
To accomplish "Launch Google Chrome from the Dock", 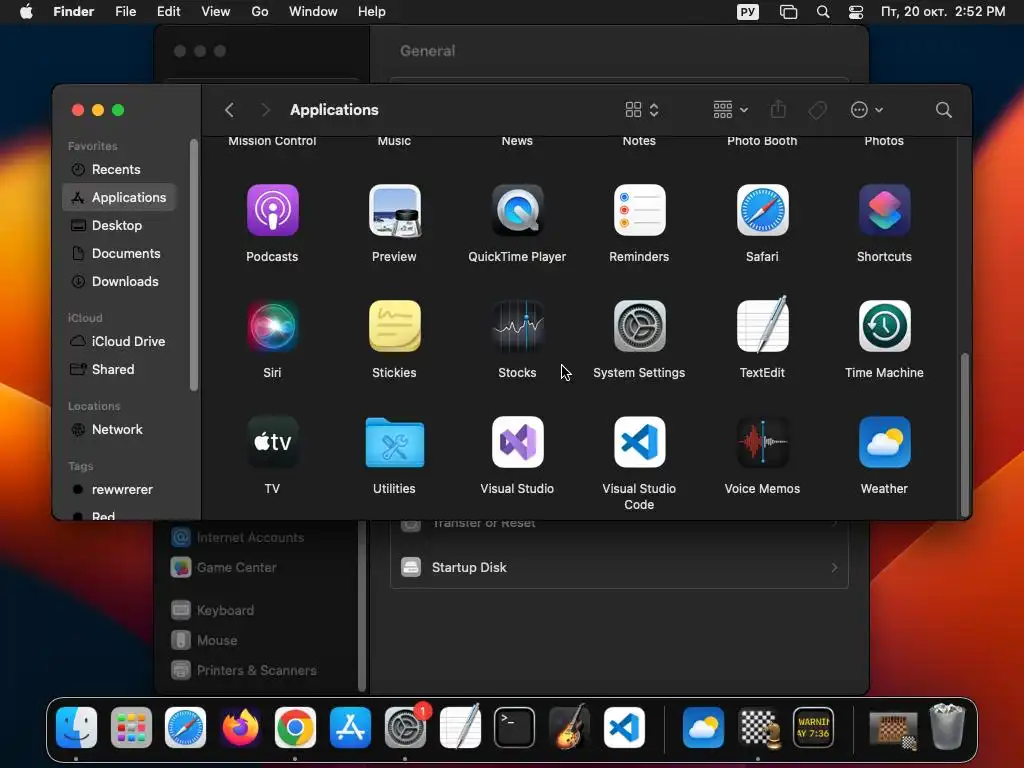I will click(295, 728).
